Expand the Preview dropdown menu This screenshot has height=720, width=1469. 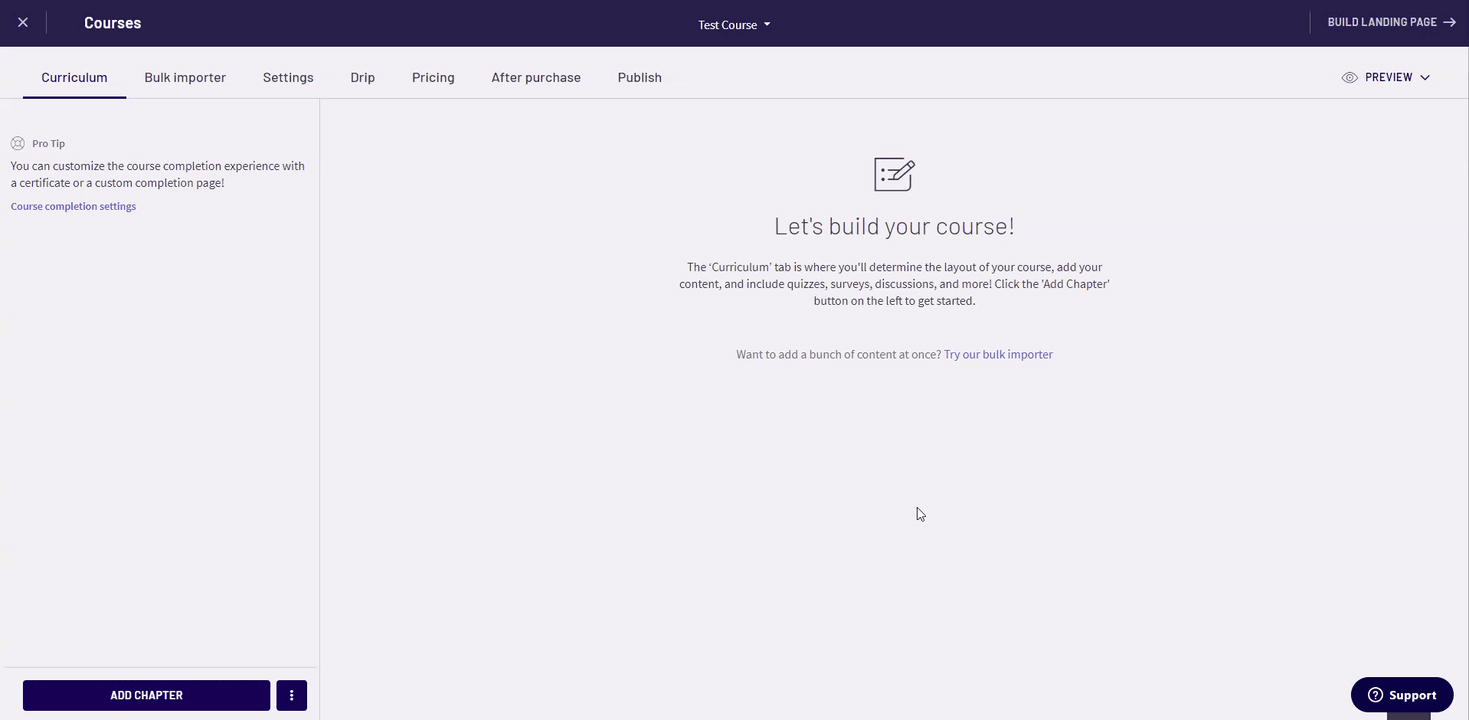[x=1386, y=77]
